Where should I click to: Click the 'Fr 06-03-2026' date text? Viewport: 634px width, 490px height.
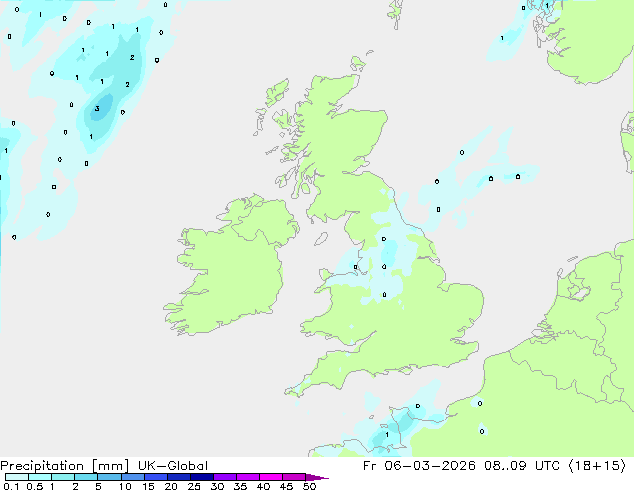coord(419,466)
